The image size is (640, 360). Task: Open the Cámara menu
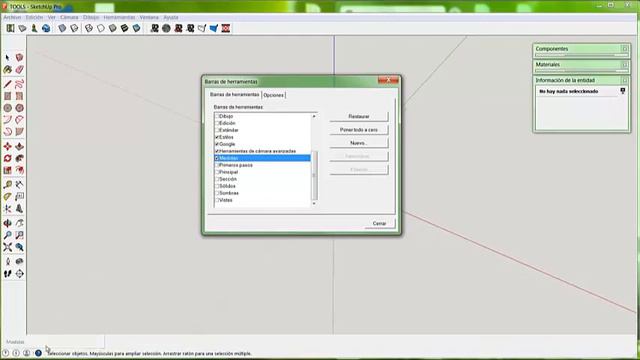point(69,18)
